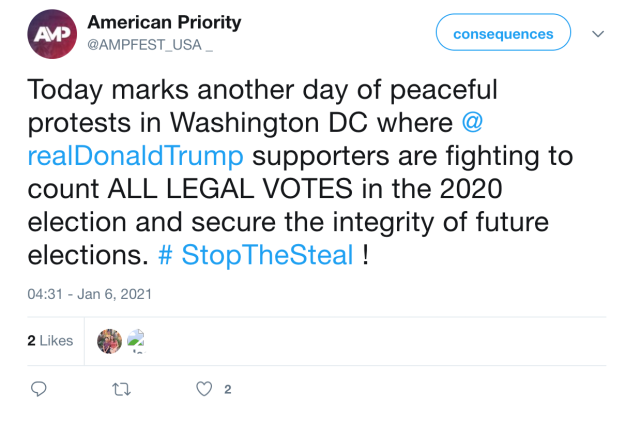
Task: Follow the #StopTheSteal hashtag link
Action: [256, 255]
